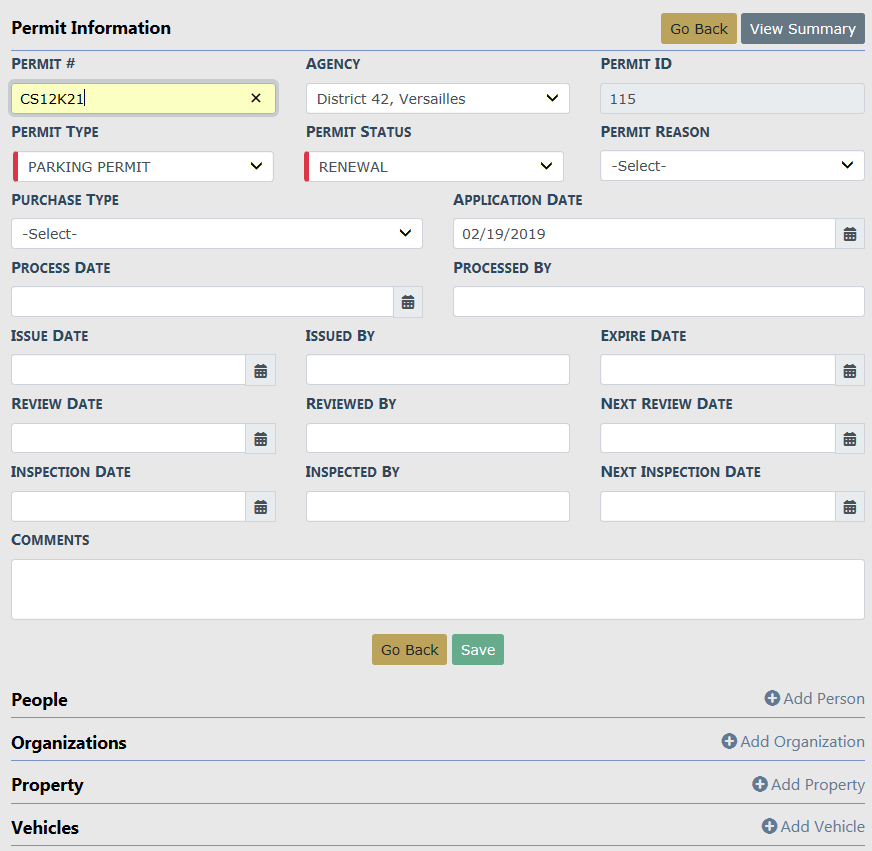Click the View Summary button
The height and width of the screenshot is (851, 872).
pos(802,29)
